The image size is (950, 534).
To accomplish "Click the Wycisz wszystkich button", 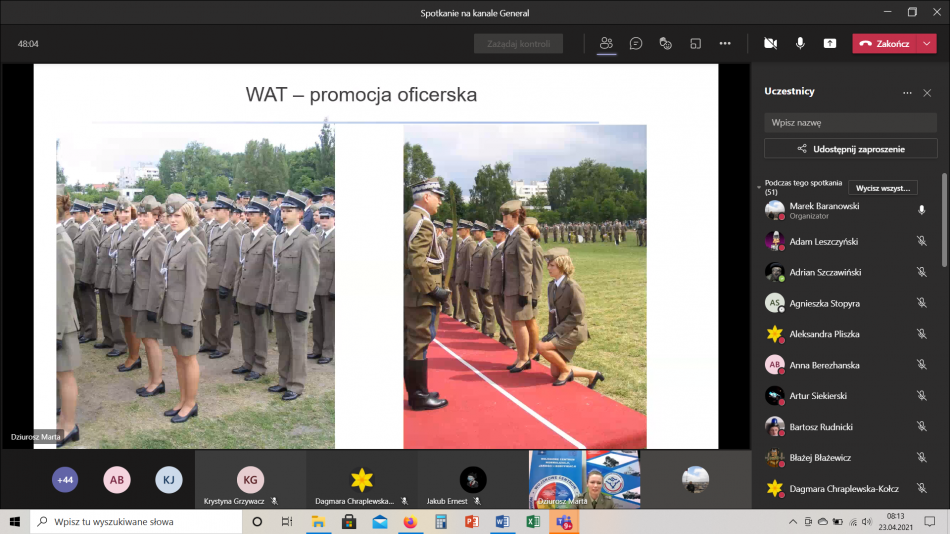I will [883, 188].
